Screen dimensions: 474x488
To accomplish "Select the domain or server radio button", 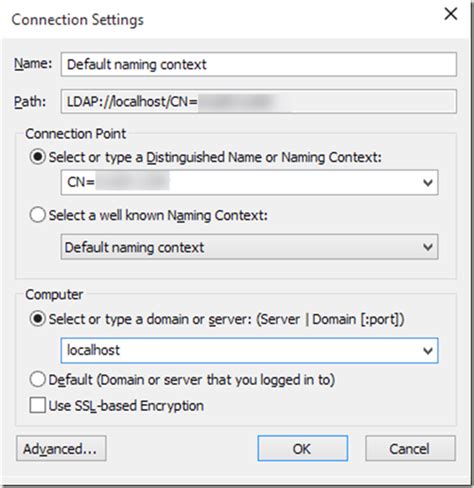I will (38, 319).
